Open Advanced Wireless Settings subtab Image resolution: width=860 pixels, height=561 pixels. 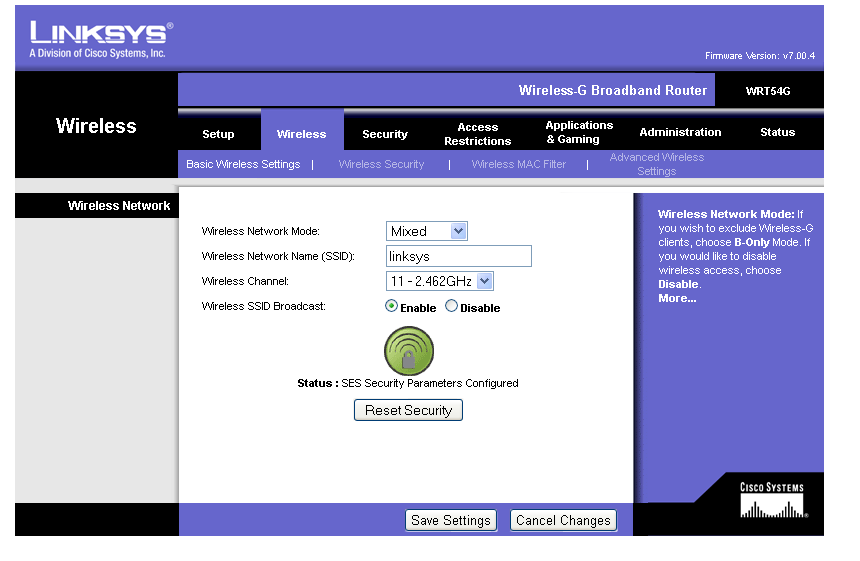click(x=657, y=164)
